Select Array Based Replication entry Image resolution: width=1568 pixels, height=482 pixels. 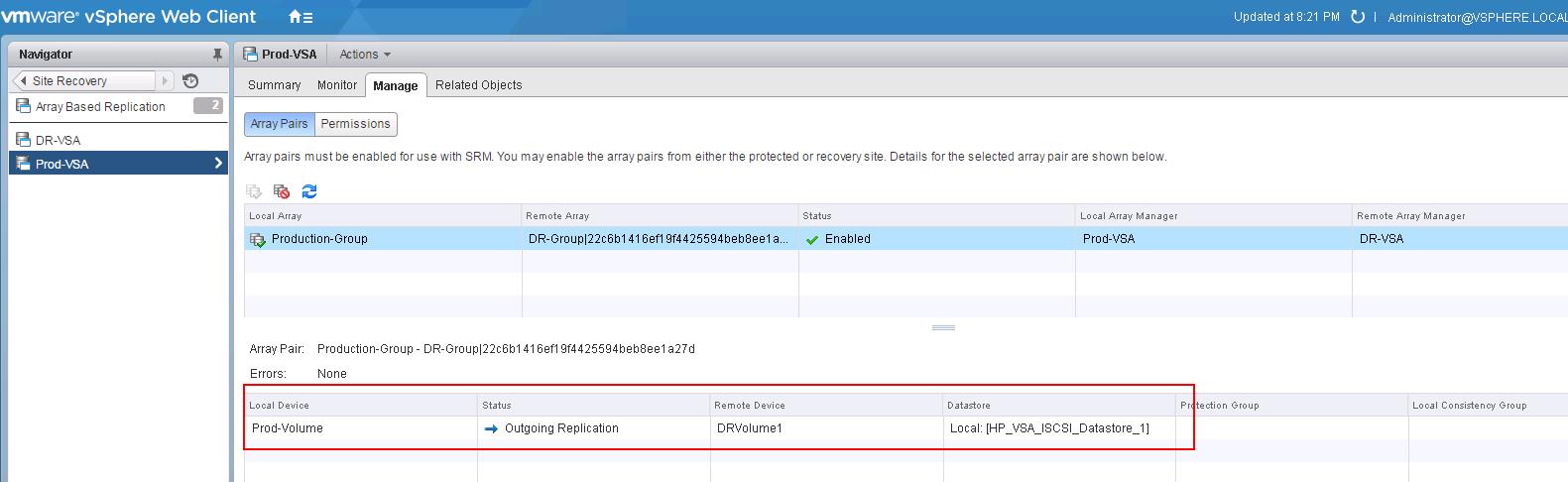click(100, 106)
